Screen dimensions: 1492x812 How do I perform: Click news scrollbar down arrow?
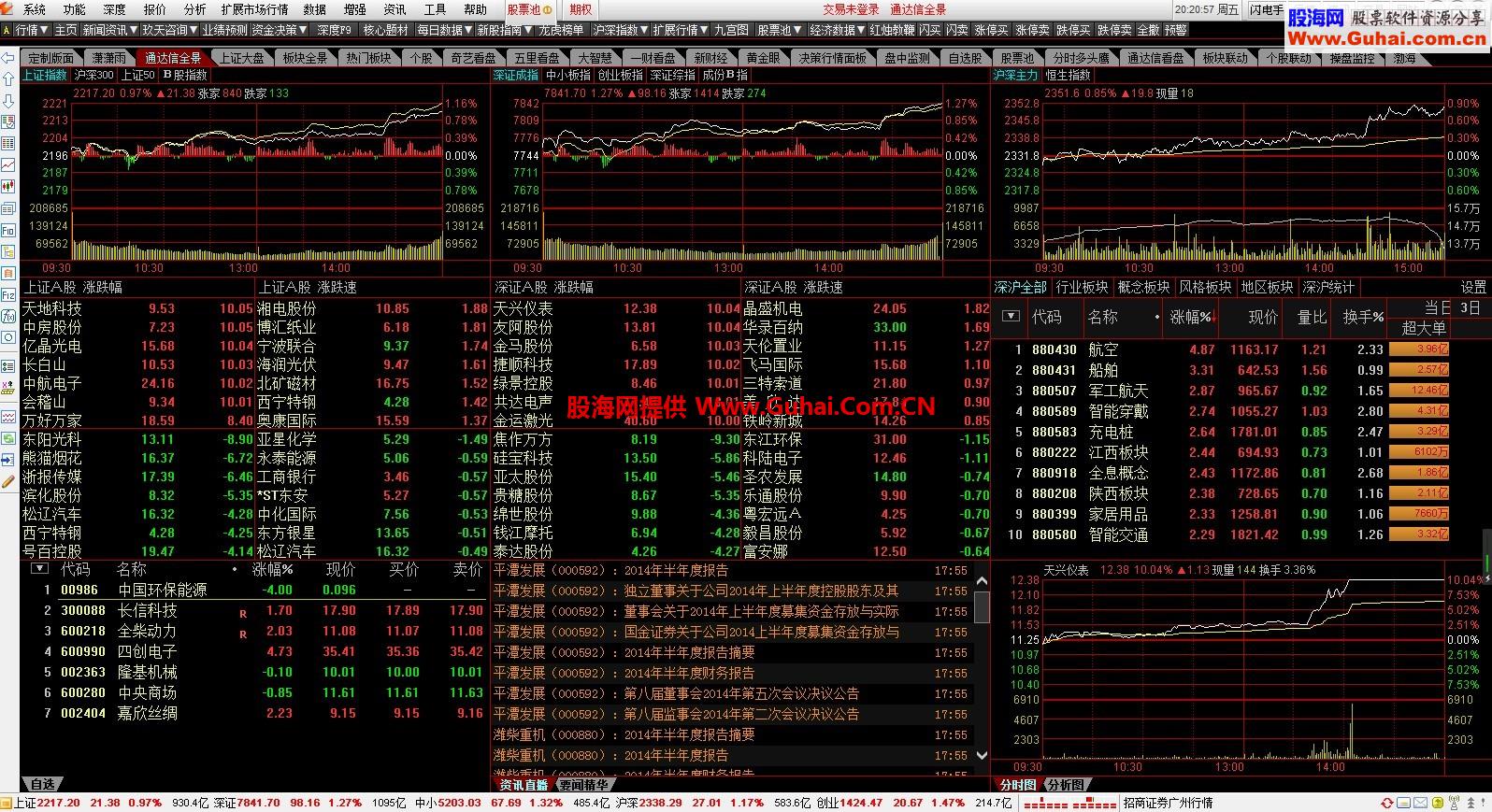tap(982, 755)
